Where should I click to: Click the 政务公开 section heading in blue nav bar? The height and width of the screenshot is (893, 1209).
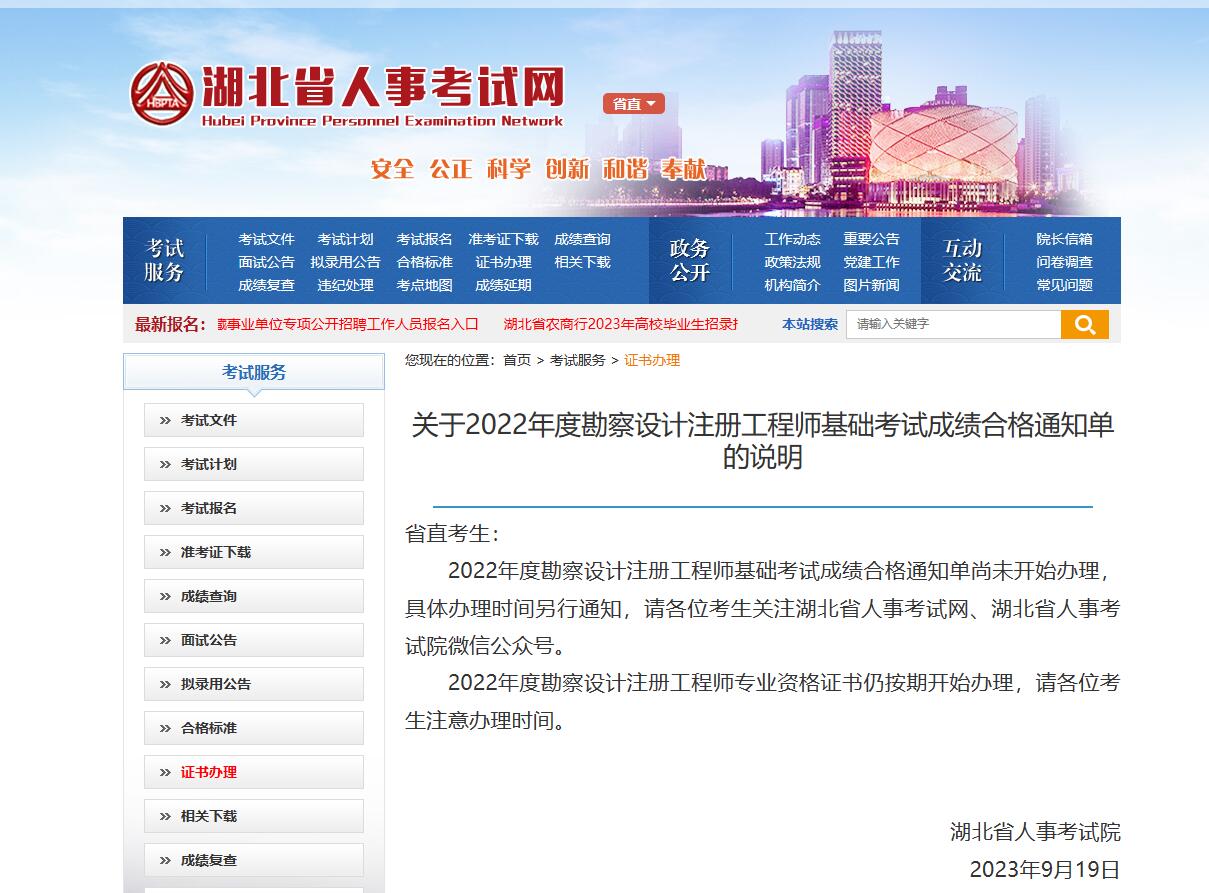coord(690,260)
